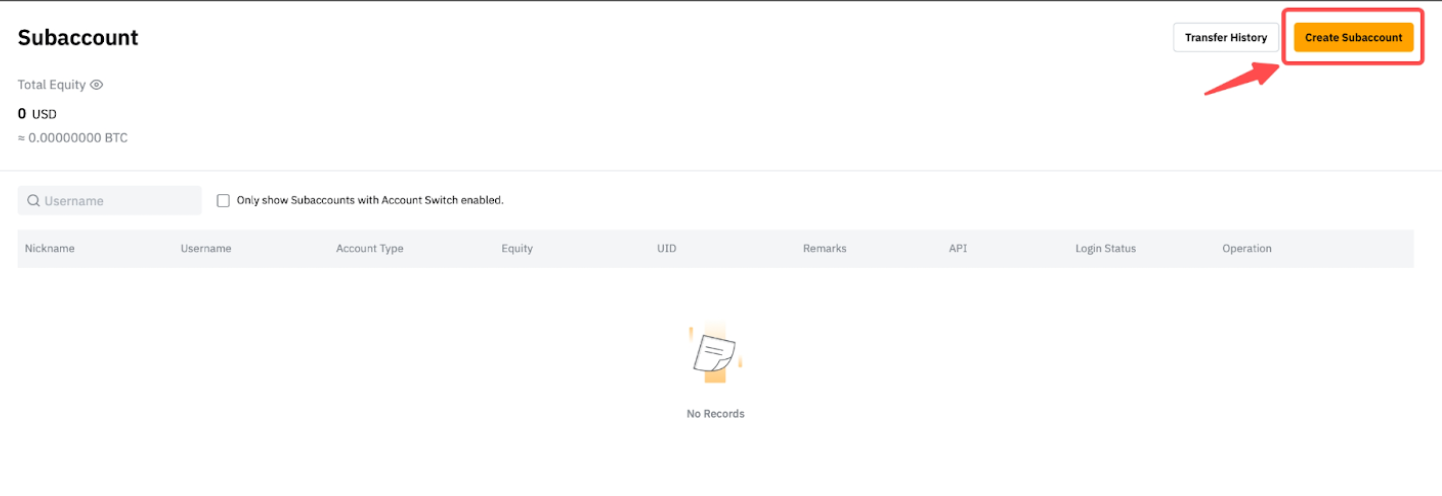Focus the Username search field

(118, 201)
